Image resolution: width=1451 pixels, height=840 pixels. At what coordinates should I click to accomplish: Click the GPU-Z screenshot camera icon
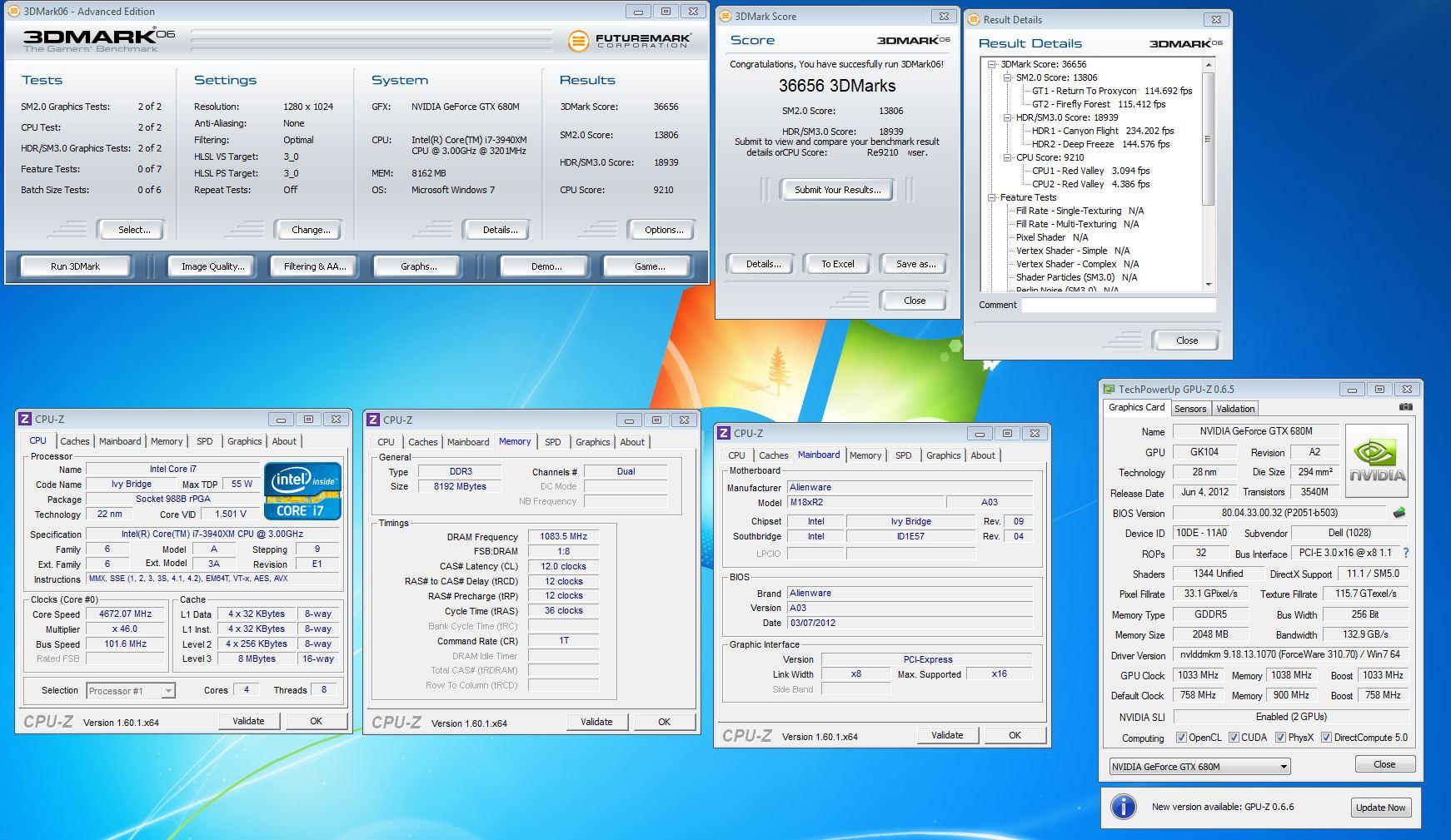click(1405, 407)
